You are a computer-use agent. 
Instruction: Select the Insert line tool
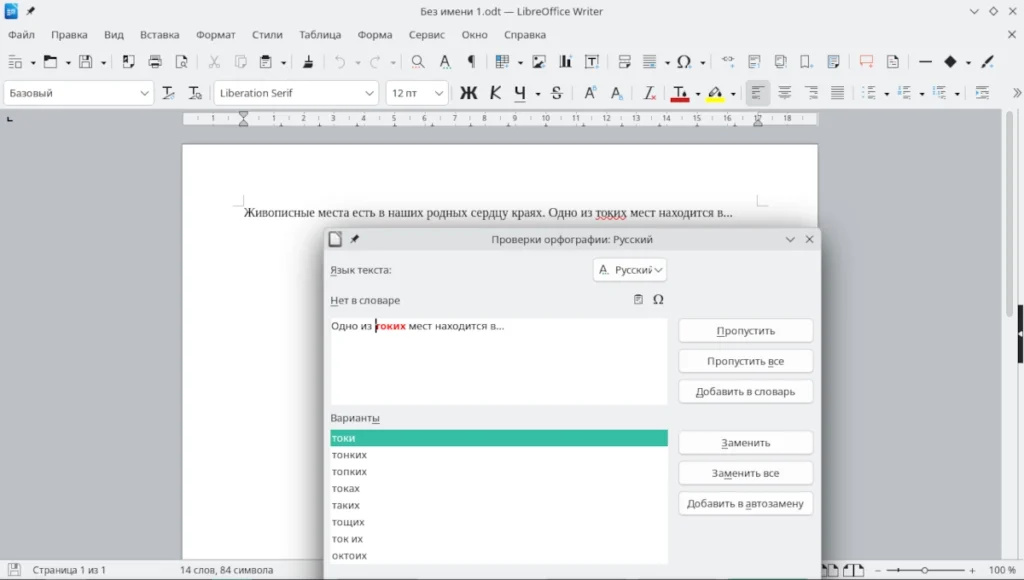click(x=925, y=62)
